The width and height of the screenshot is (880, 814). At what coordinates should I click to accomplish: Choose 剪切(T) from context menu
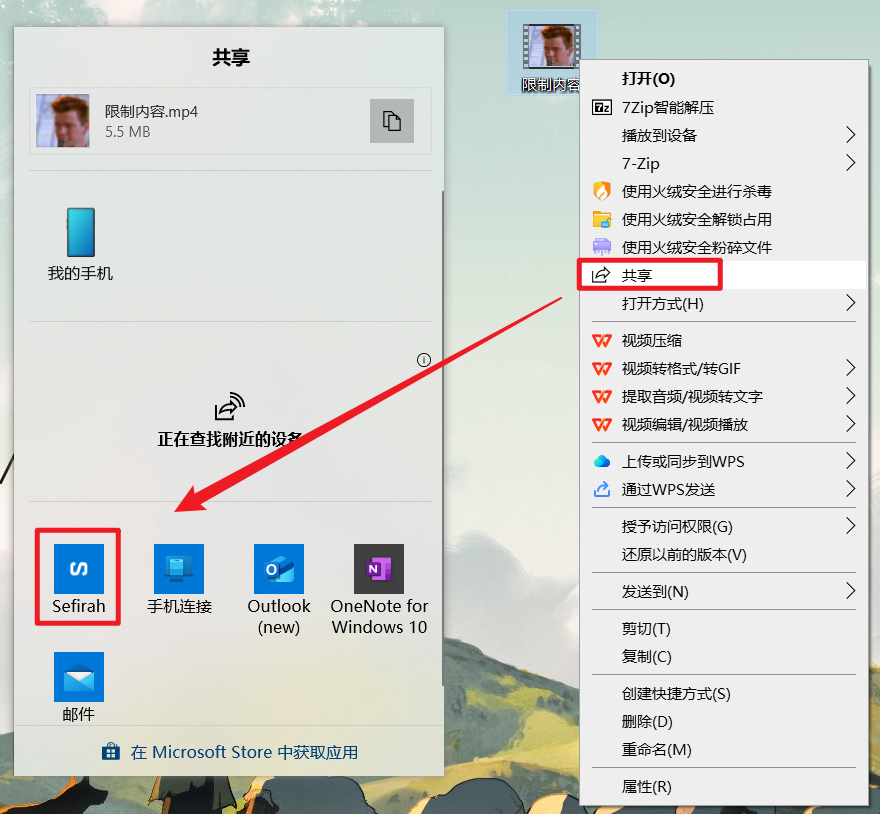coord(723,629)
